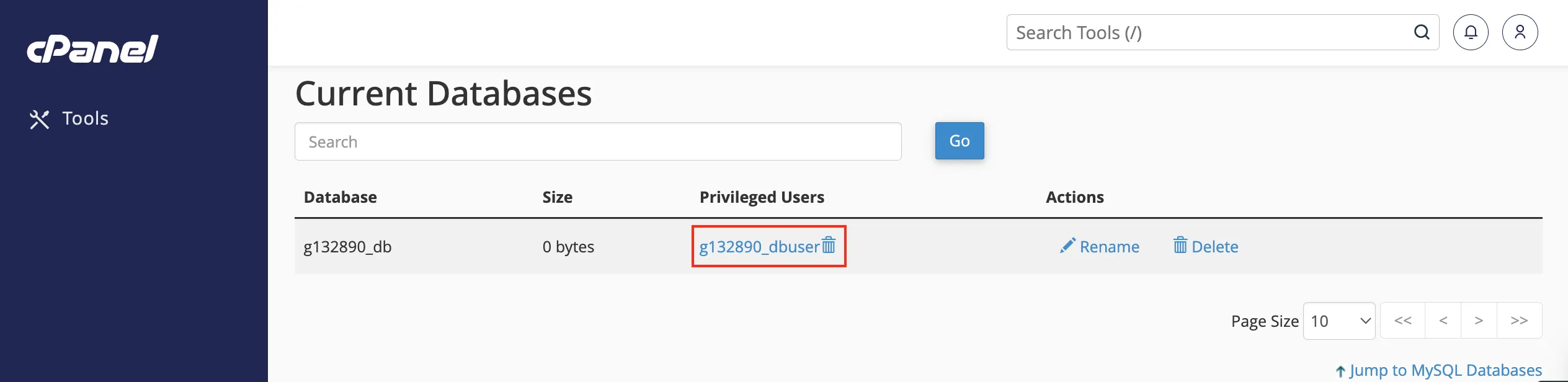Go to the next page with >
The width and height of the screenshot is (1568, 382).
(1479, 321)
